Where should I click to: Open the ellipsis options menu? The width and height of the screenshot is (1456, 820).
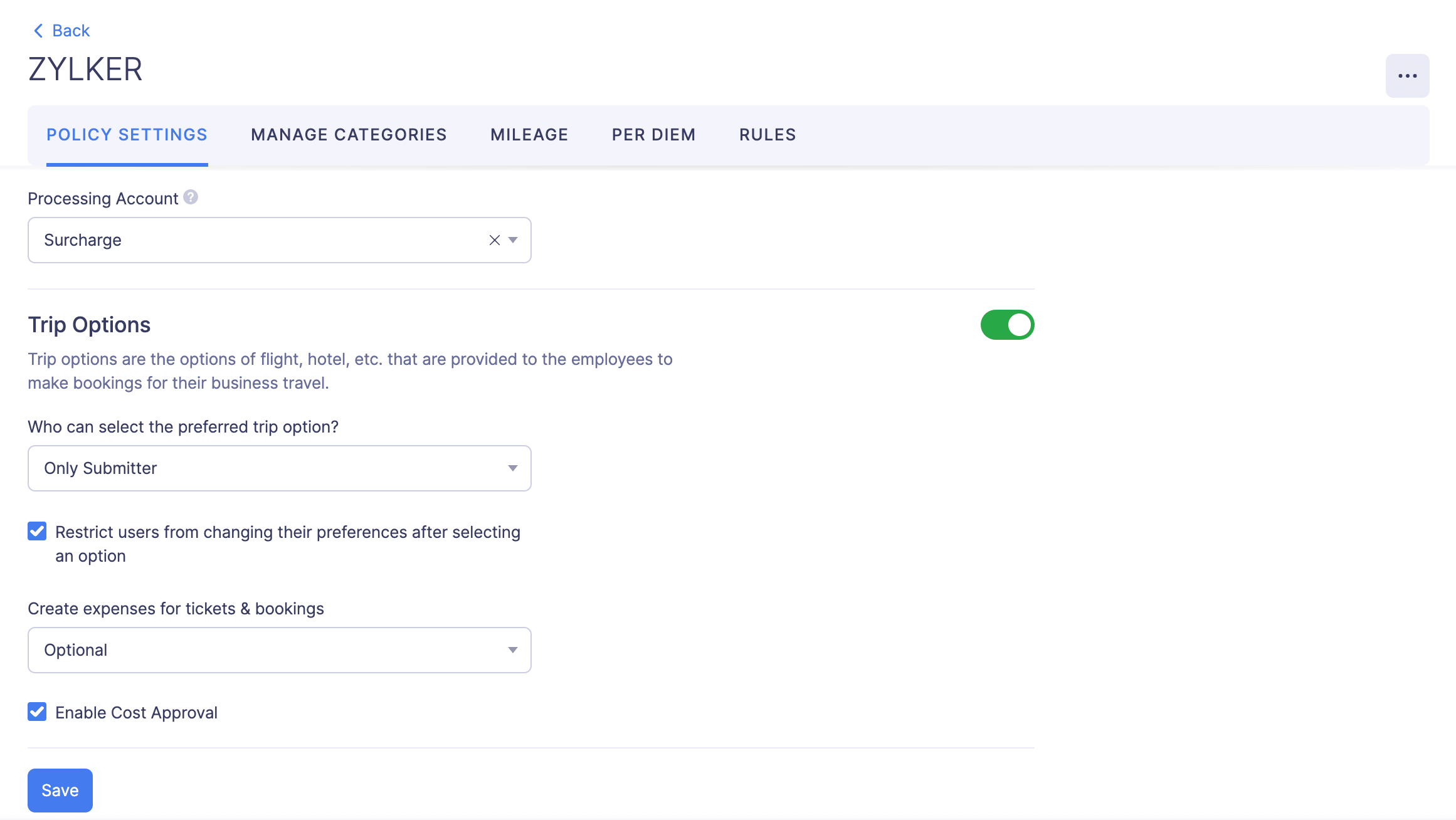tap(1407, 75)
